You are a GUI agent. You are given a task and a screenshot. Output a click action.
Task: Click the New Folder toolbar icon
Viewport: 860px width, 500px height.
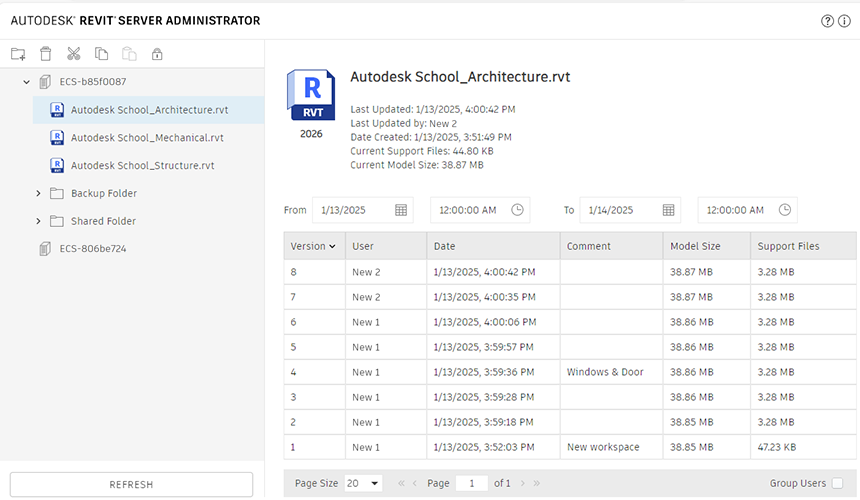click(x=18, y=54)
